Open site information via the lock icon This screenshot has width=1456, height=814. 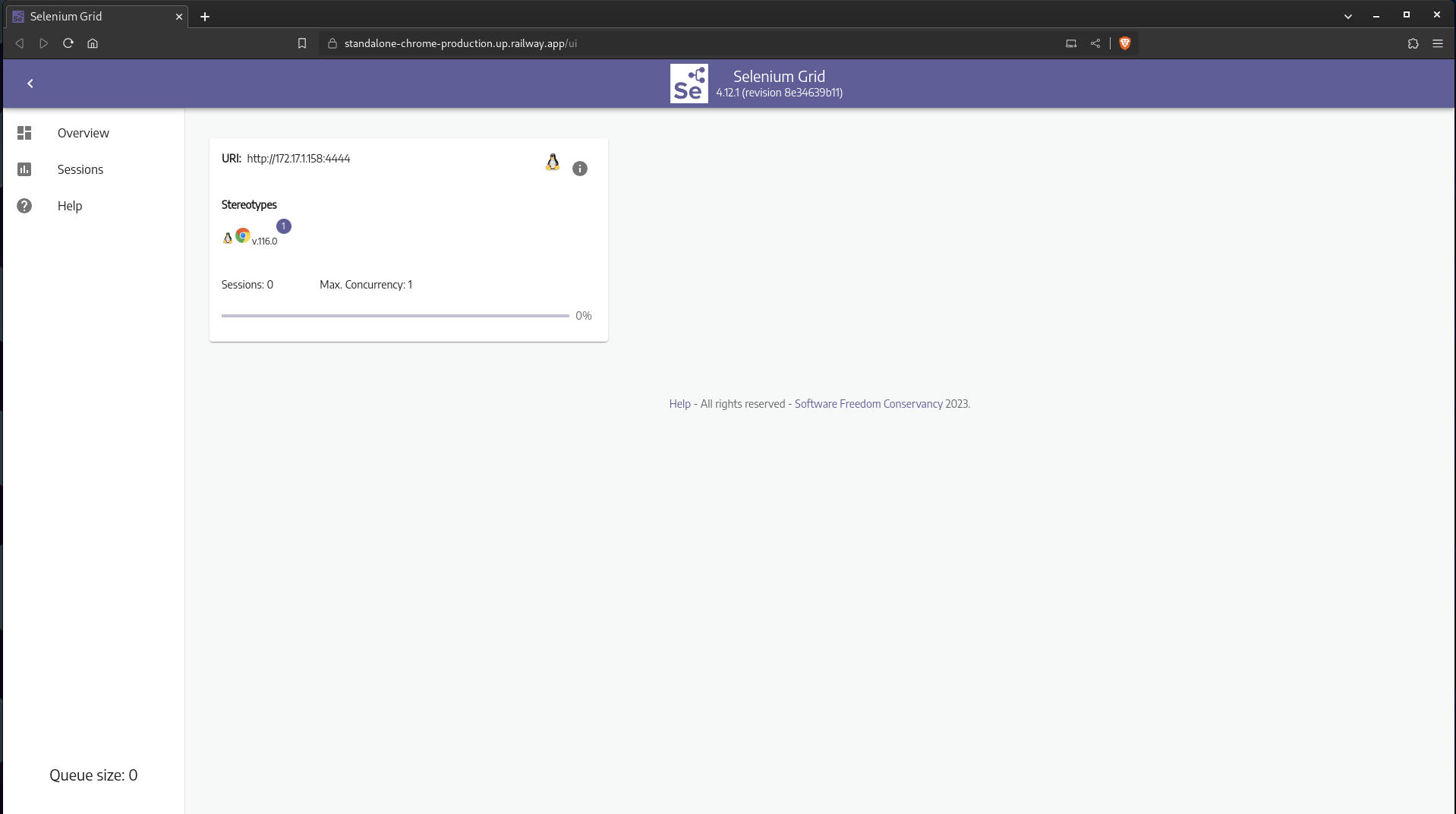click(x=332, y=43)
